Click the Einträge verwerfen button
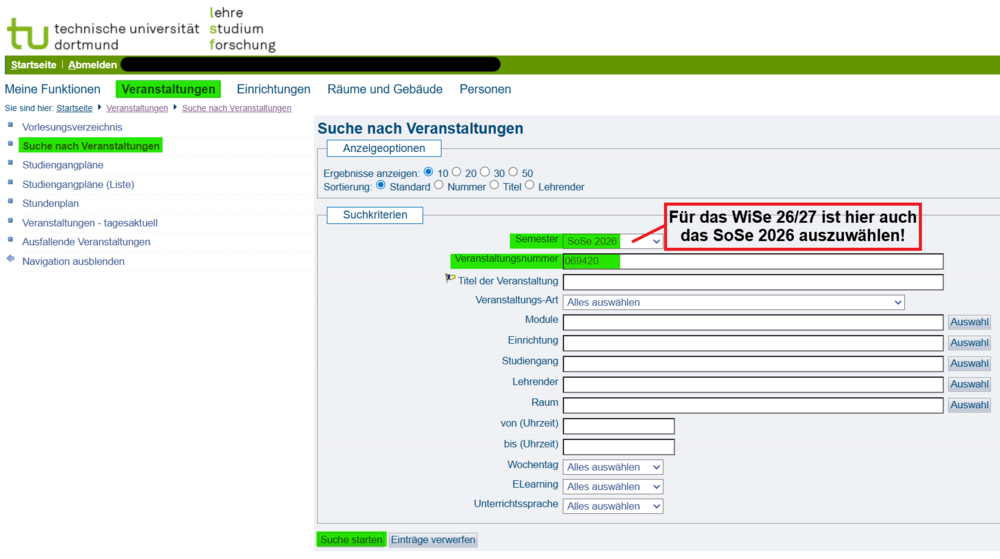Viewport: 1000px width, 559px height. pyautogui.click(x=433, y=540)
